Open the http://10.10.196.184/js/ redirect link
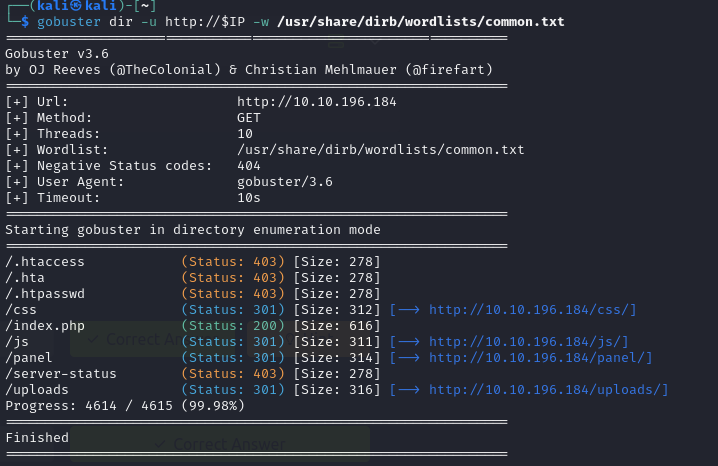Viewport: 718px width, 466px height. pyautogui.click(x=528, y=342)
